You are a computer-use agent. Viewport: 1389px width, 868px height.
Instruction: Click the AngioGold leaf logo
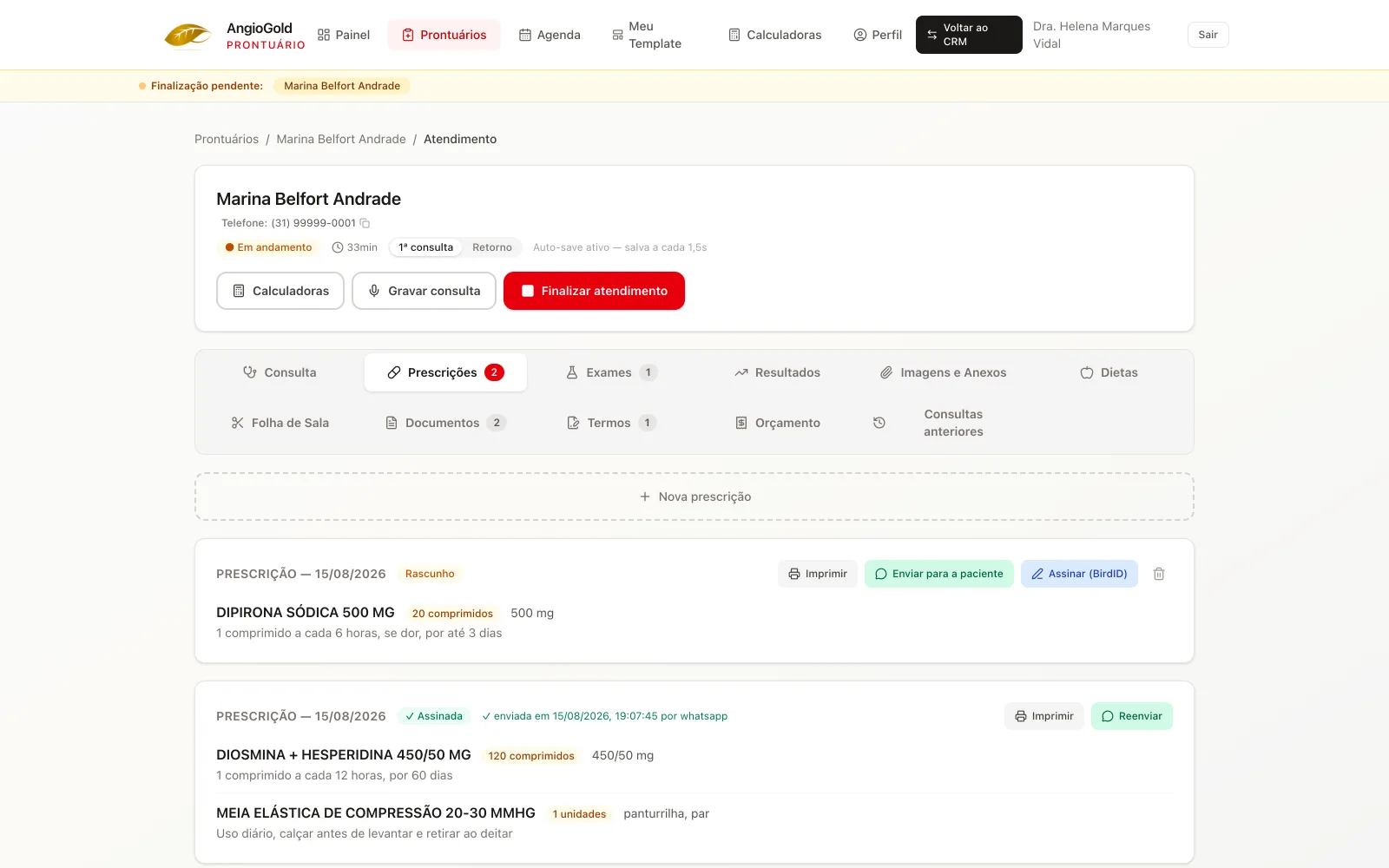coord(188,36)
